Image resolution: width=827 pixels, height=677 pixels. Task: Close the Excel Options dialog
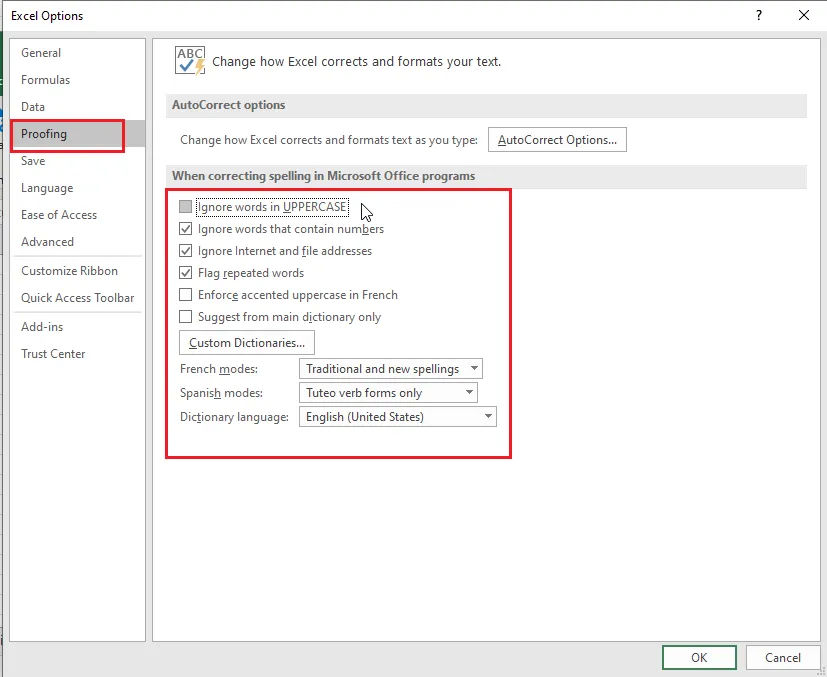(x=803, y=15)
